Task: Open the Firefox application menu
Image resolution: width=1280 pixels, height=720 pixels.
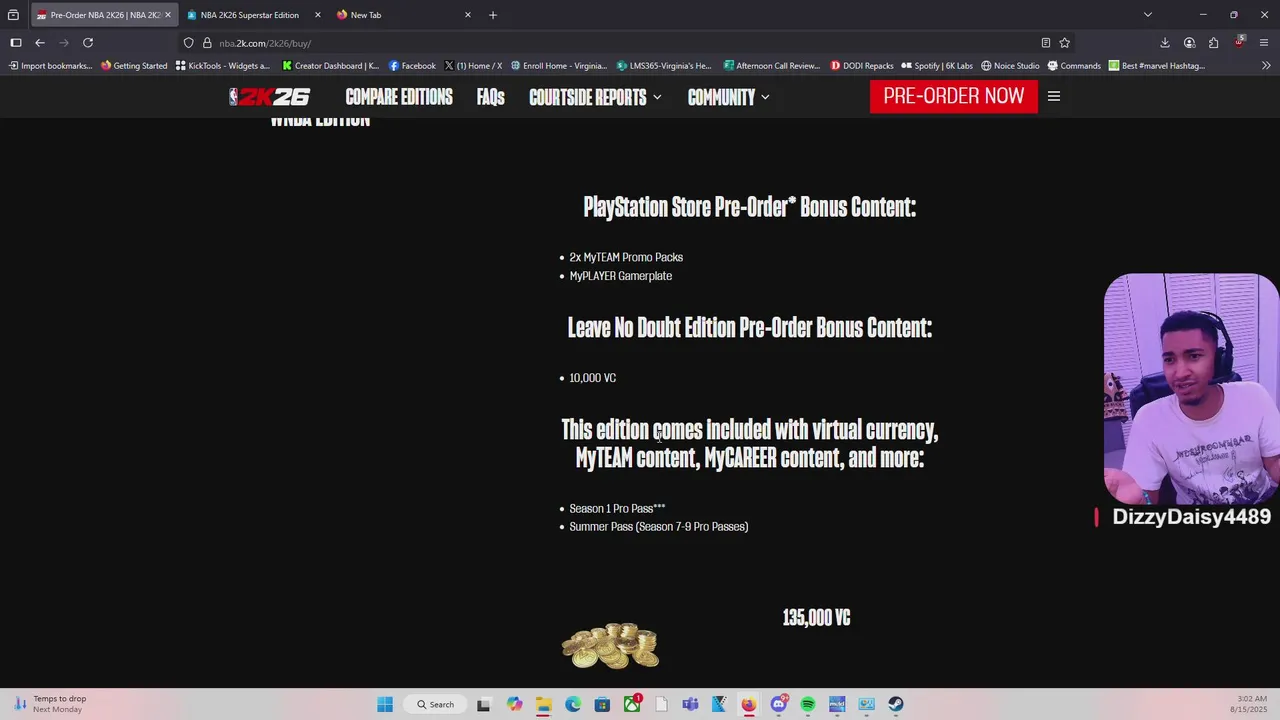Action: tap(1265, 43)
